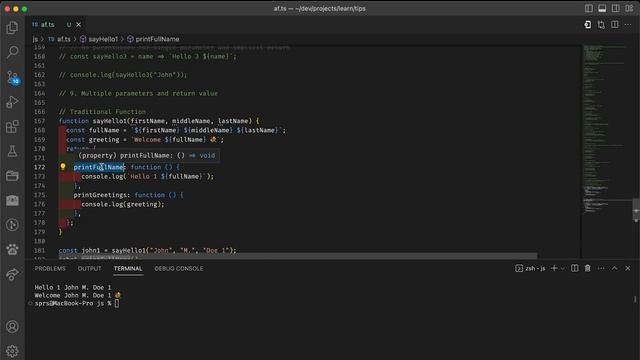
Task: Open Source Control view with badge
Action: click(x=13, y=77)
